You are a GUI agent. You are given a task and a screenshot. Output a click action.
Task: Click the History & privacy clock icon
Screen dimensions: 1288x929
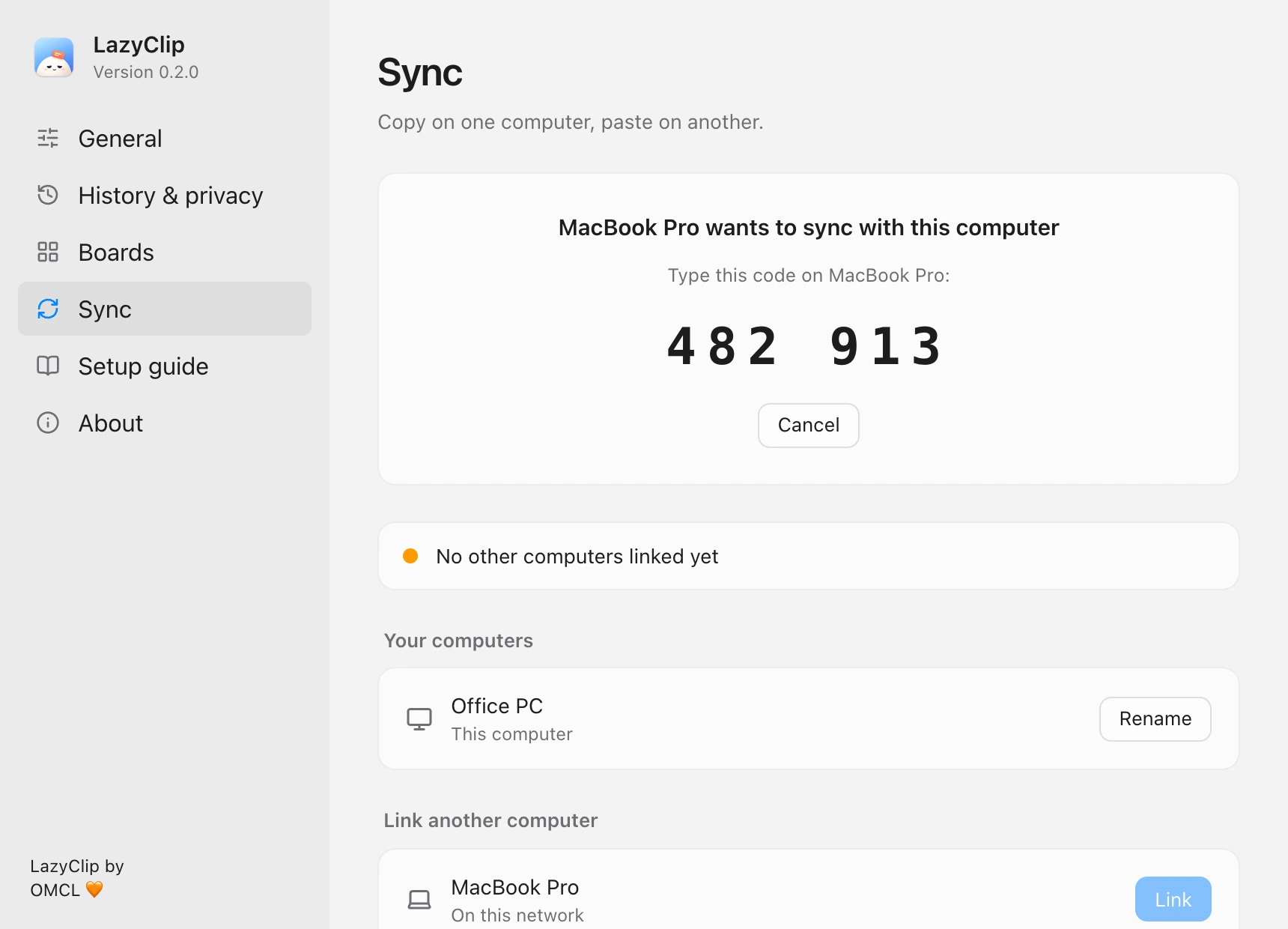[x=48, y=195]
